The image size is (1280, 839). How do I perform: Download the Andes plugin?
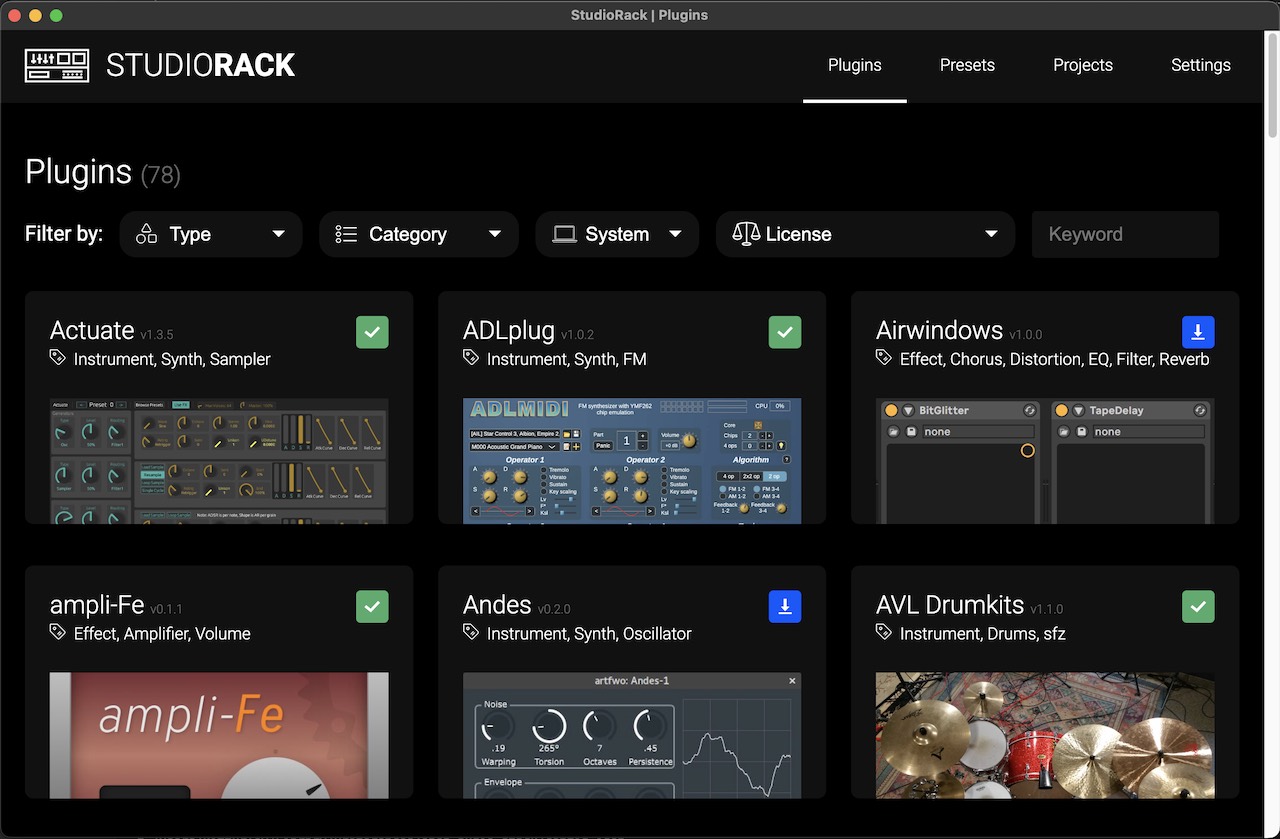point(785,607)
